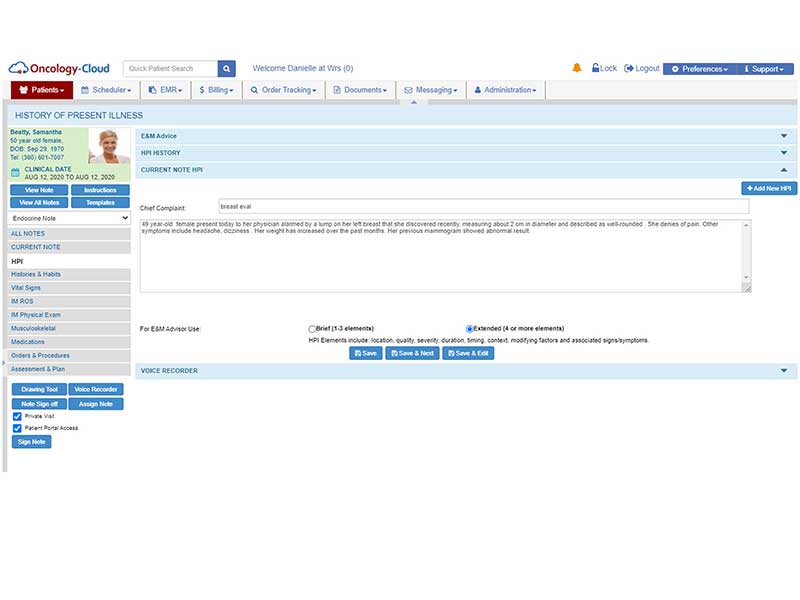Open the Endocrine Note dropdown
Image resolution: width=800 pixels, height=600 pixels.
coord(69,218)
